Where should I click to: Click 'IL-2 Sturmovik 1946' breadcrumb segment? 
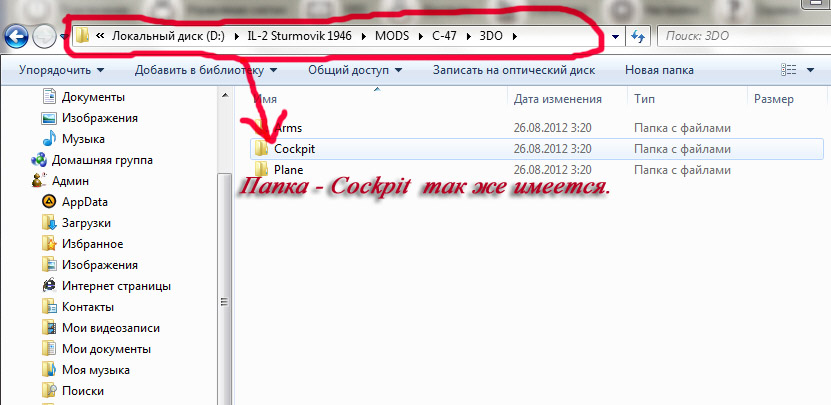tap(300, 36)
